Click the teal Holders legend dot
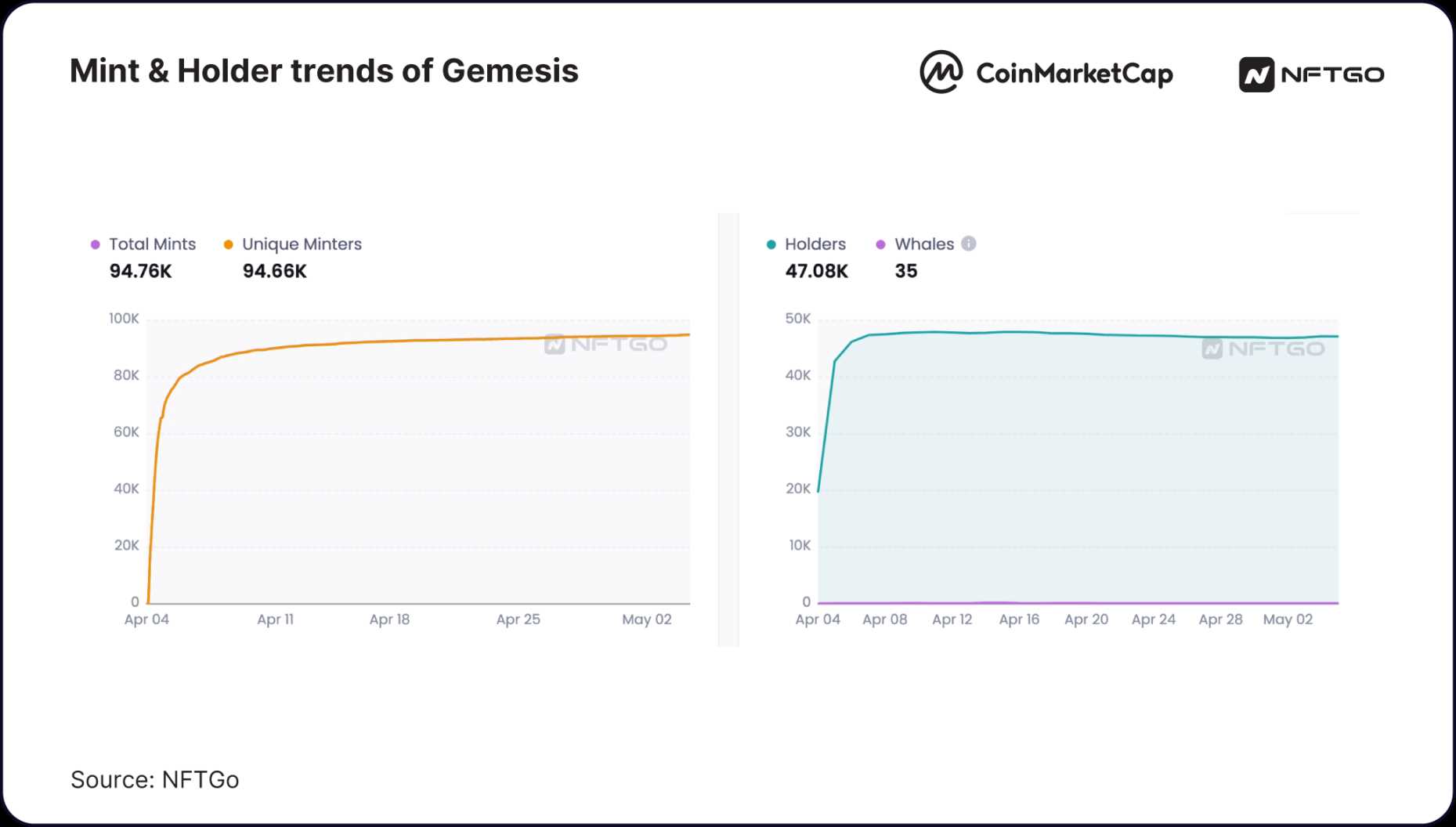 (771, 244)
